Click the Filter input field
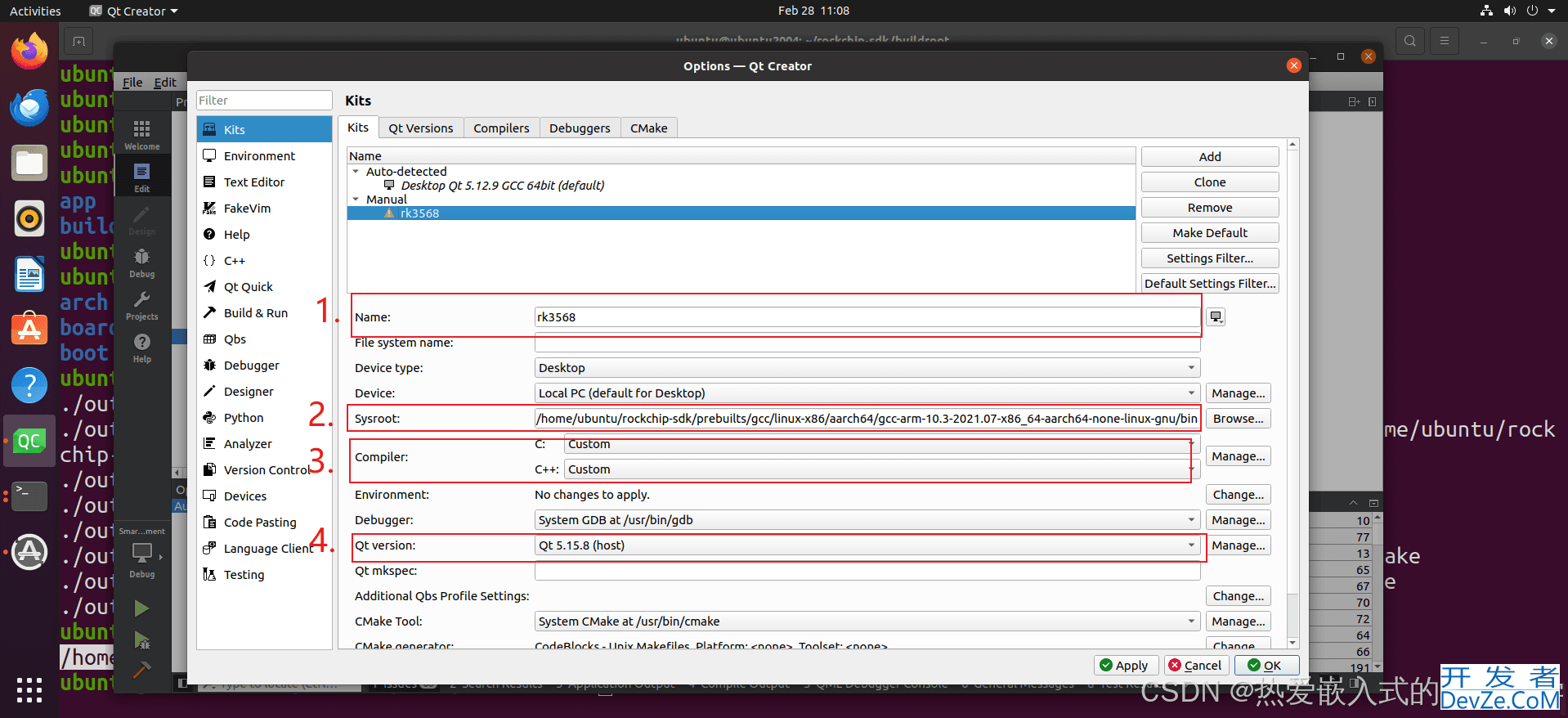Screen dimensions: 1568x718 point(265,101)
